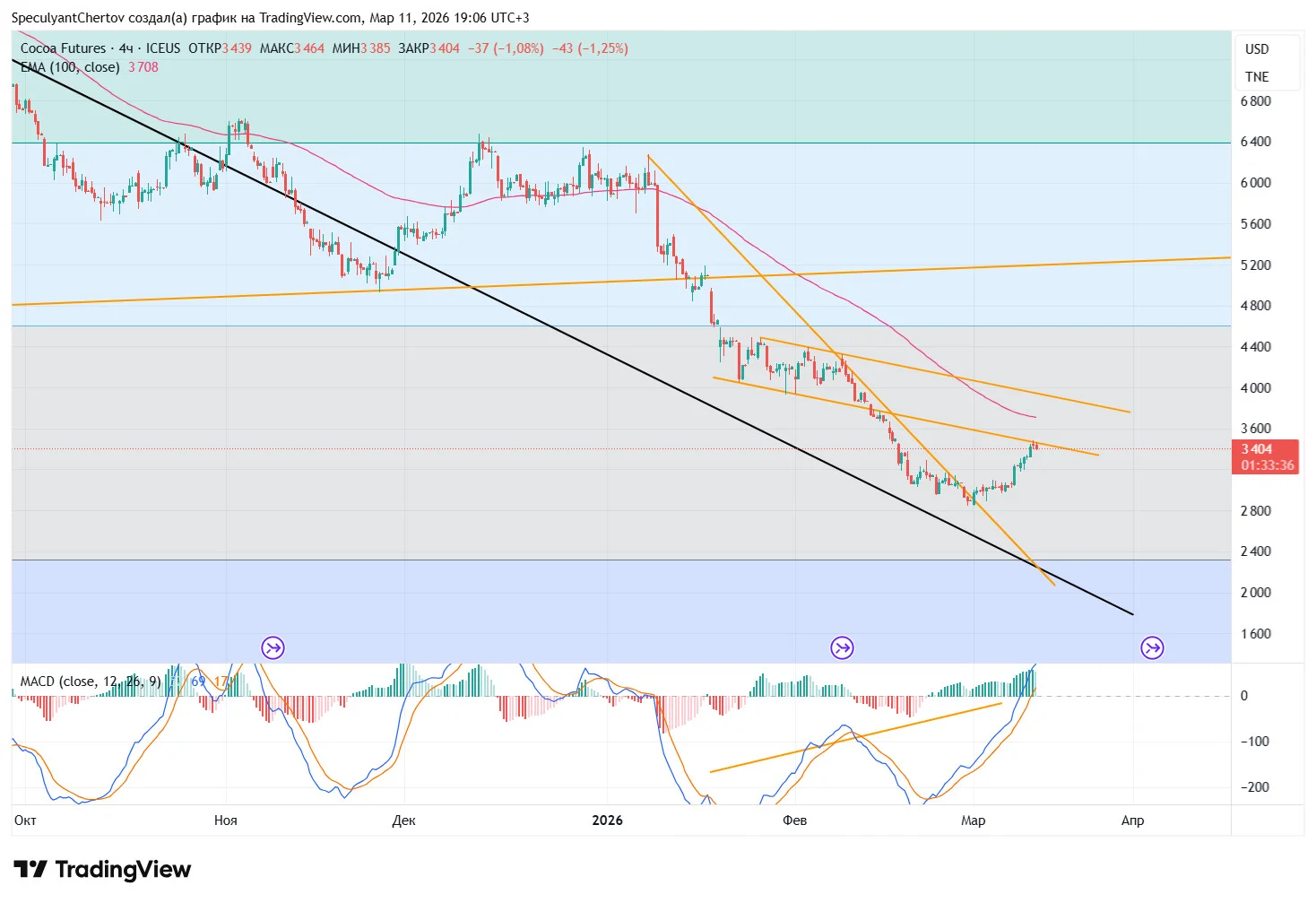
Task: Click the ОТКР open value 3 439
Action: [x=237, y=48]
